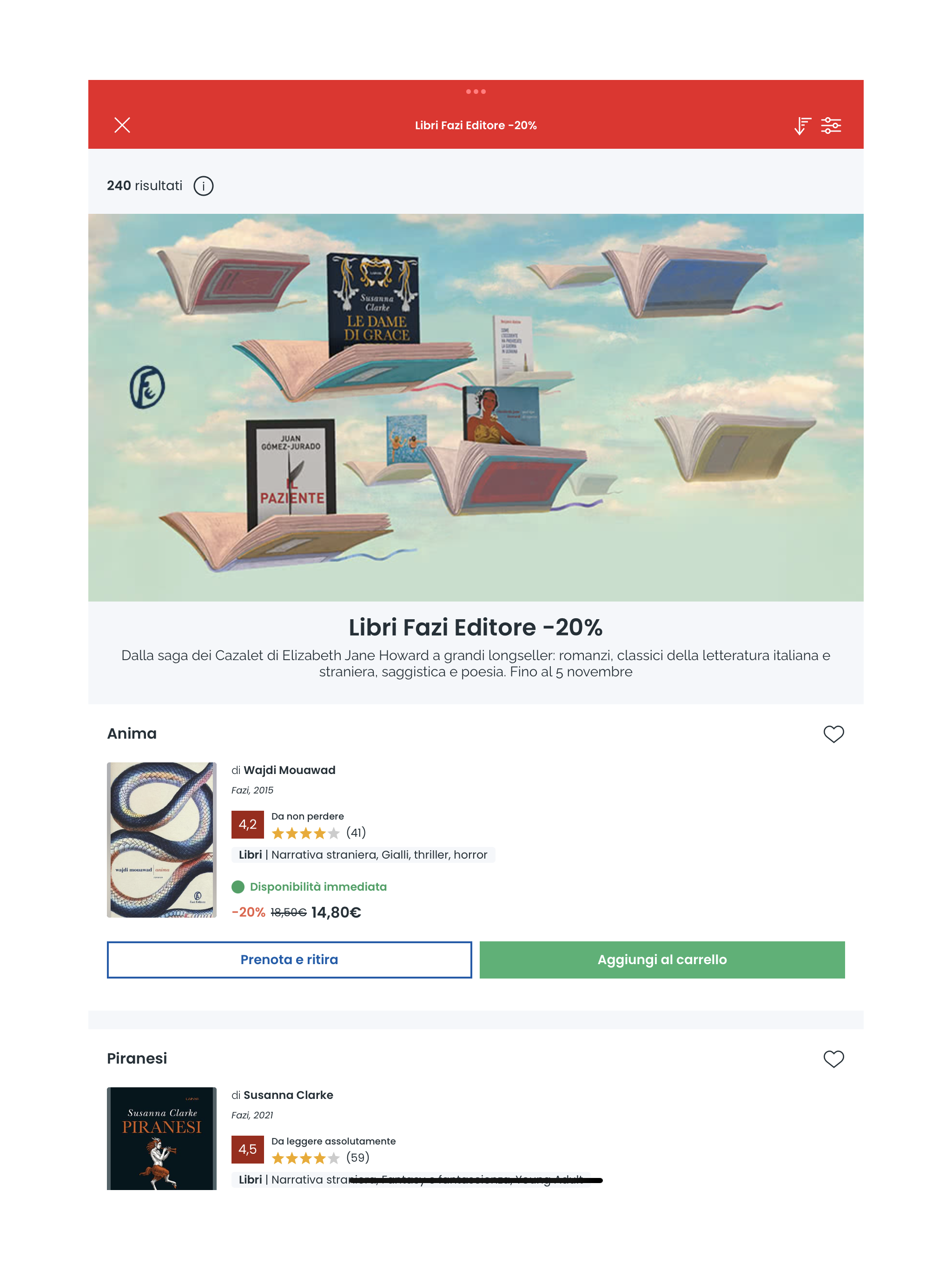The height and width of the screenshot is (1270, 952).
Task: Open the Anima title link
Action: pyautogui.click(x=132, y=734)
